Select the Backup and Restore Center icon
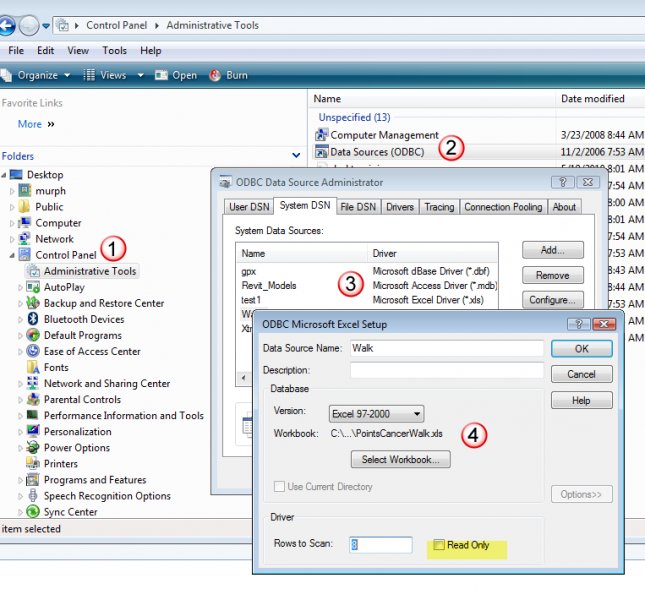645x600 pixels. (x=33, y=303)
